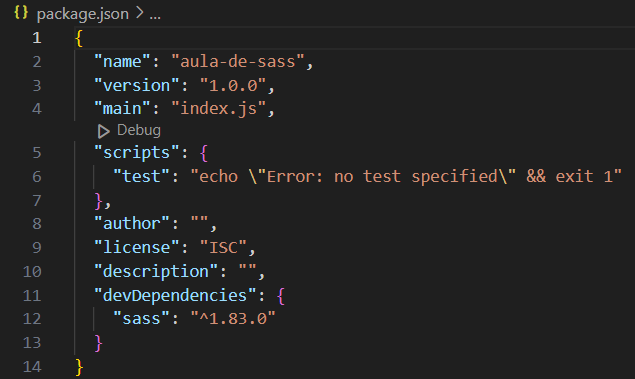Click line number 5 in gutter
Image resolution: width=635 pixels, height=379 pixels.
click(36, 153)
